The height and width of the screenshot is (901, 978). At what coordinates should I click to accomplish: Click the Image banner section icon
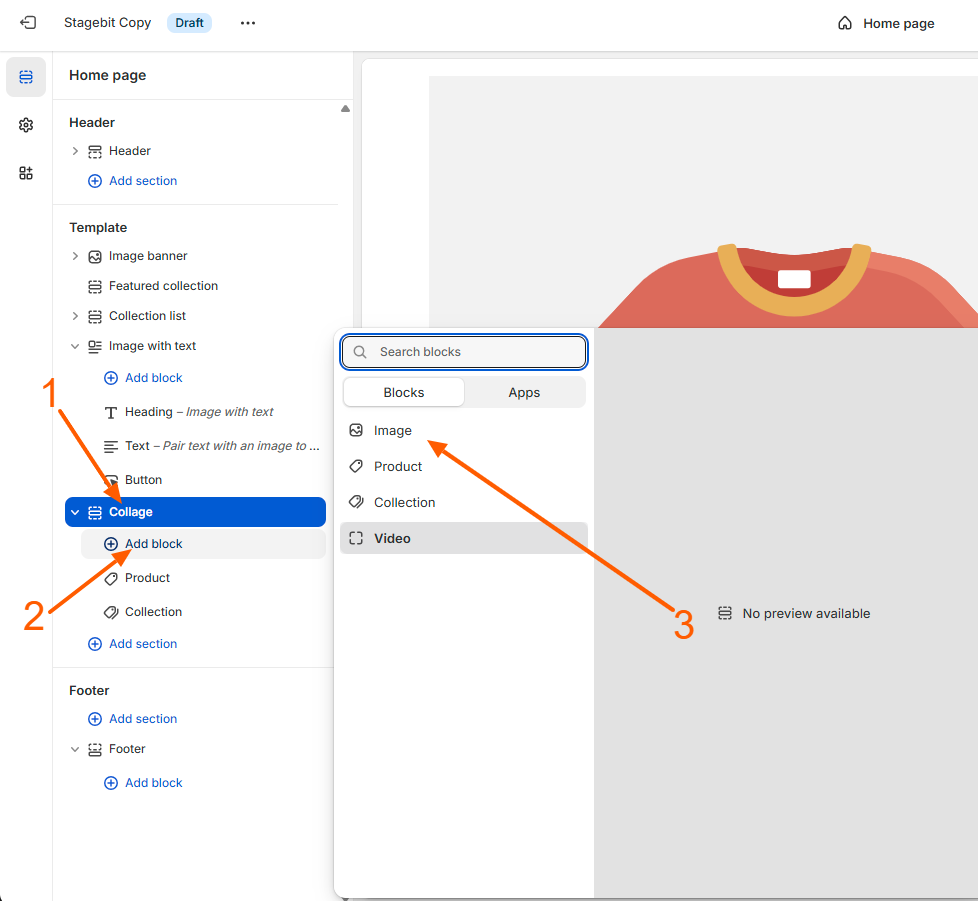click(95, 256)
